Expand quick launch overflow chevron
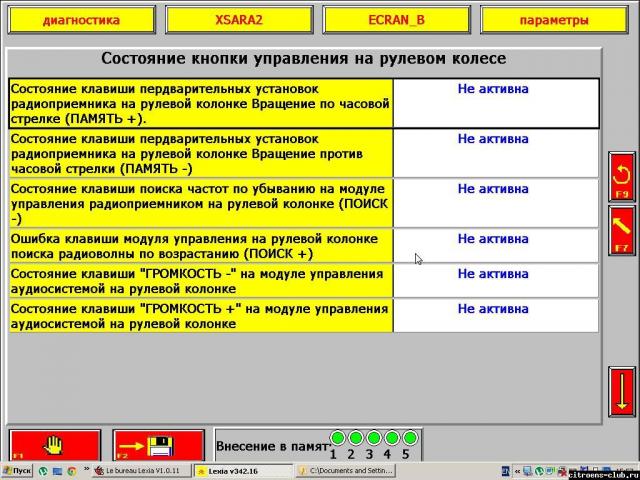640x480 pixels. (x=86, y=469)
